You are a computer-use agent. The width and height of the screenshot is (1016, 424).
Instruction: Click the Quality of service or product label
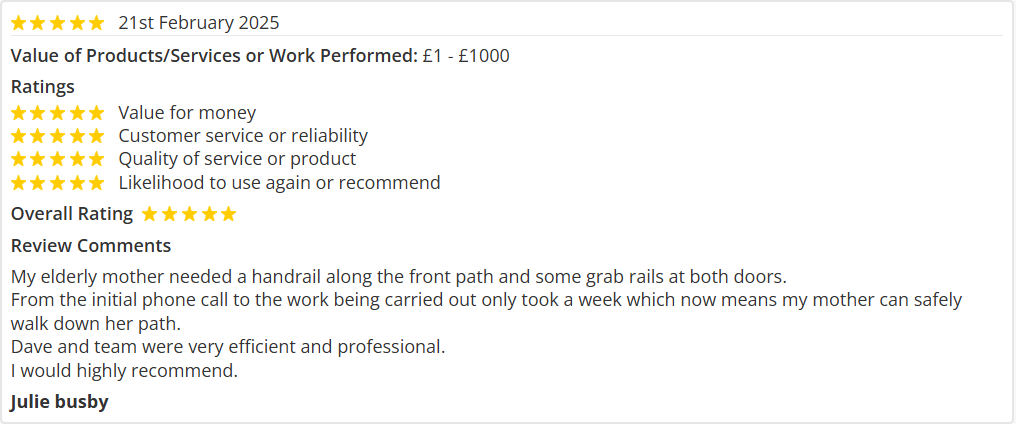[x=237, y=159]
